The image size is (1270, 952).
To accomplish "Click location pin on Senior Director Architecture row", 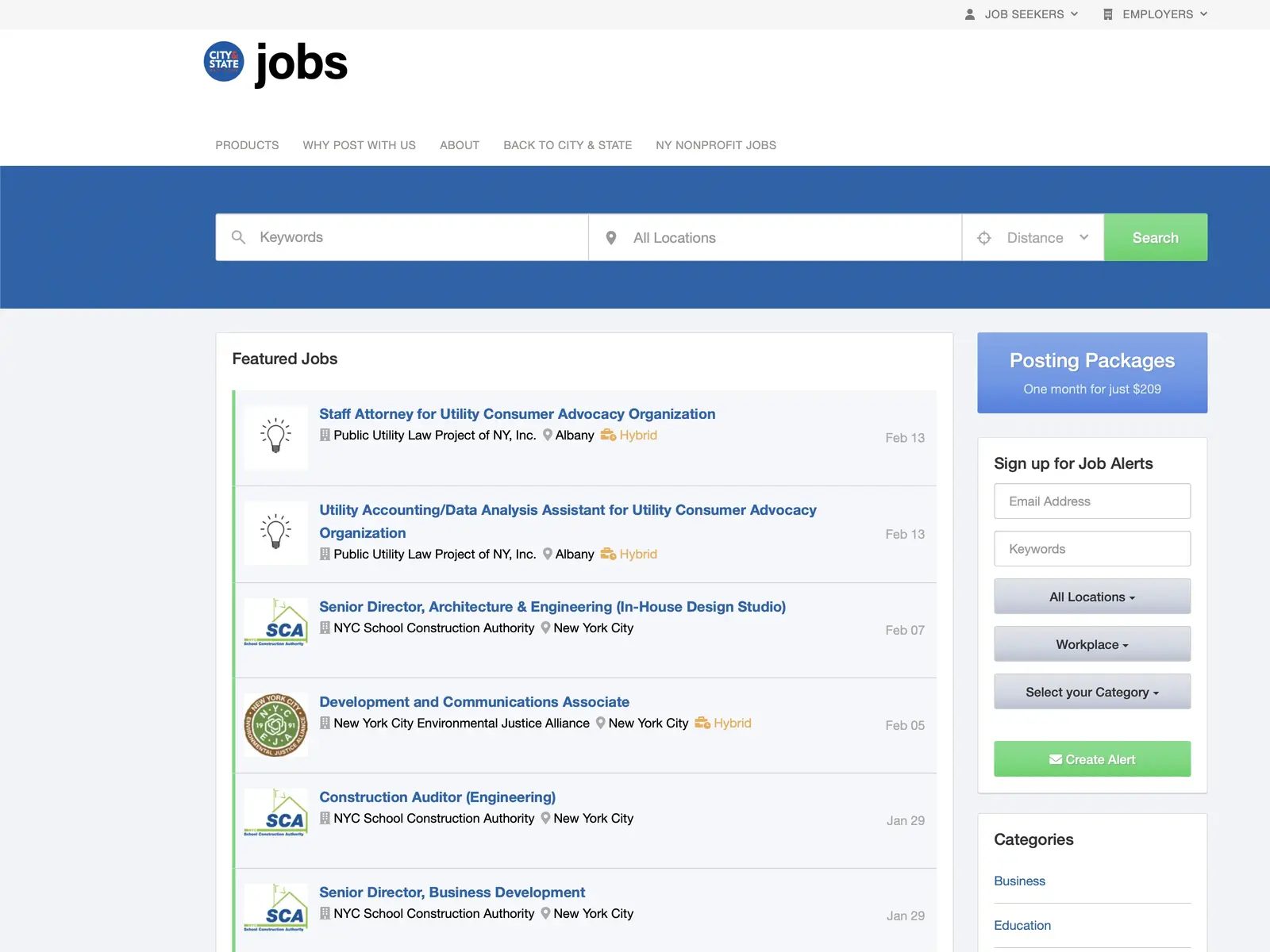I will (x=546, y=628).
